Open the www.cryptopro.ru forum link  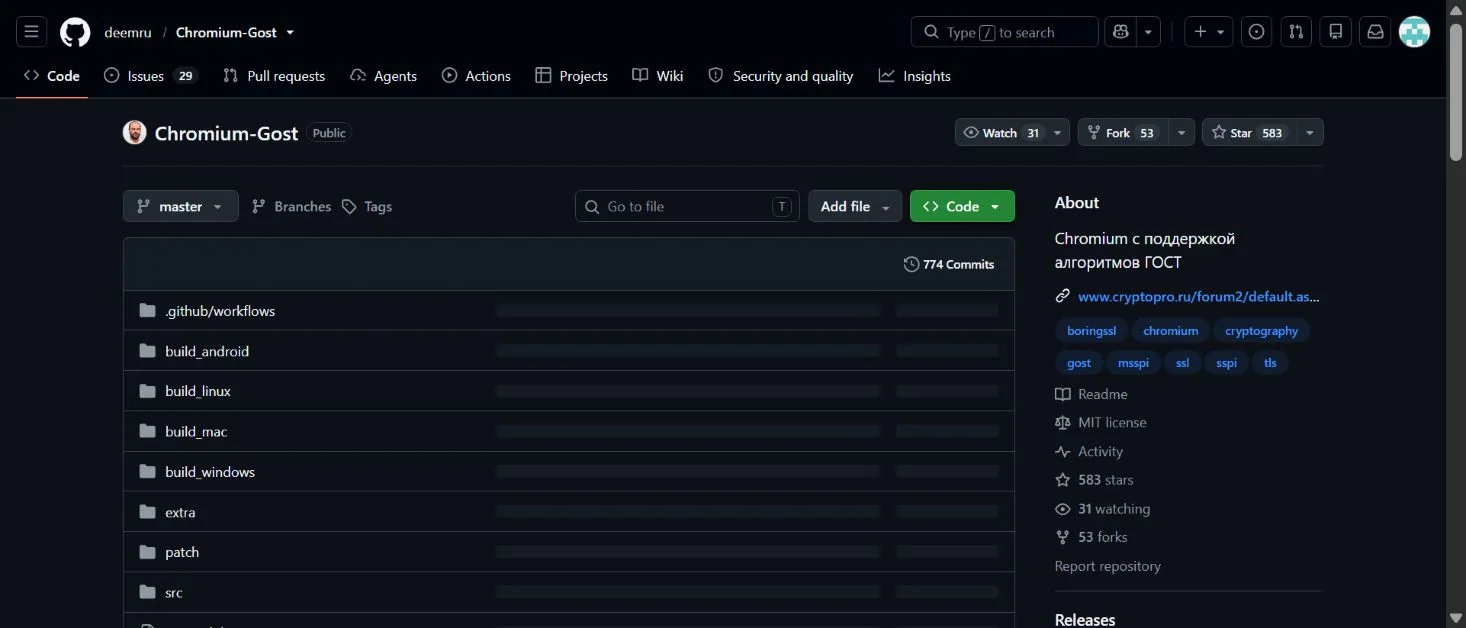coord(1199,296)
